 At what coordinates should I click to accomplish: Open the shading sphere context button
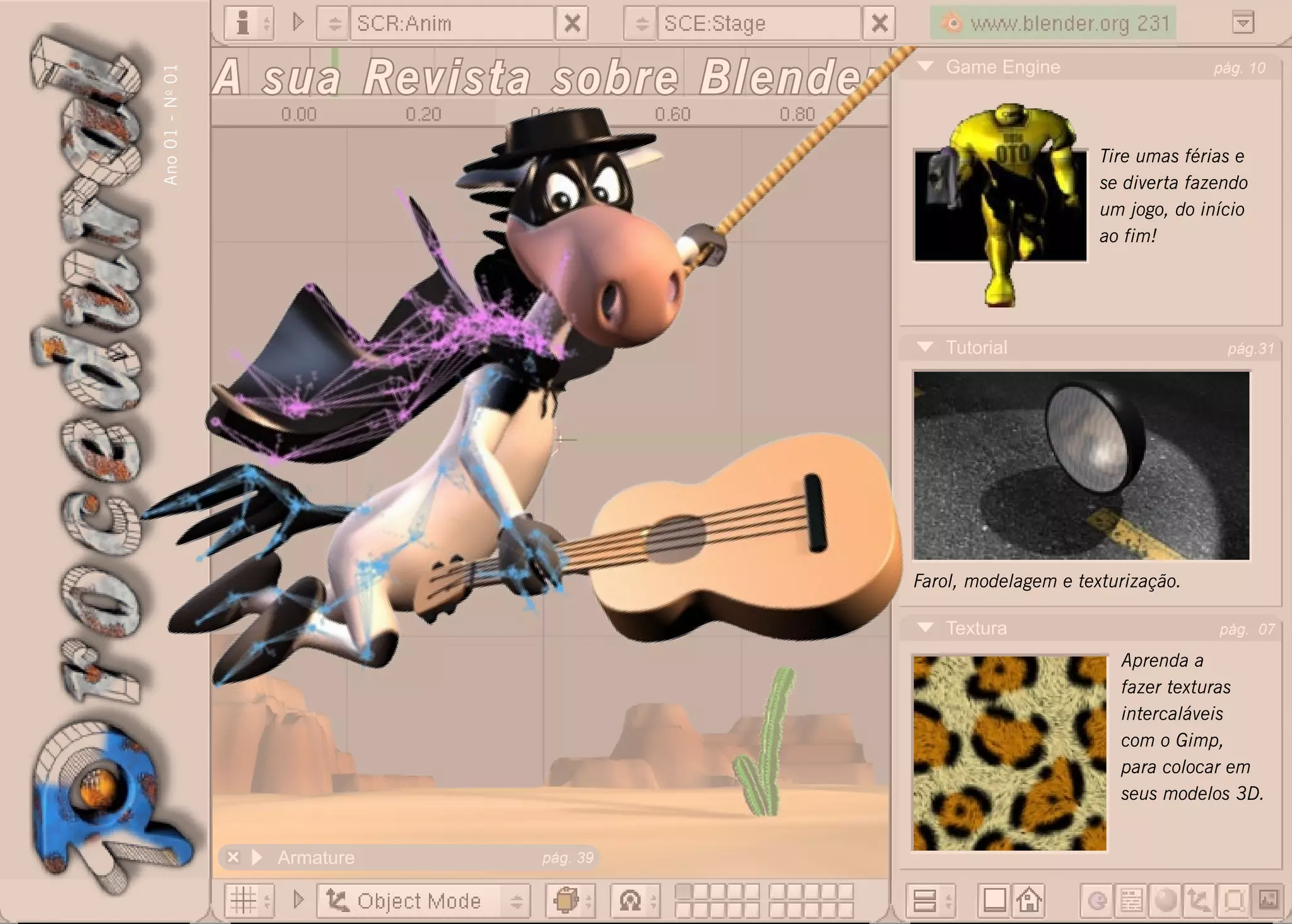point(1165,900)
